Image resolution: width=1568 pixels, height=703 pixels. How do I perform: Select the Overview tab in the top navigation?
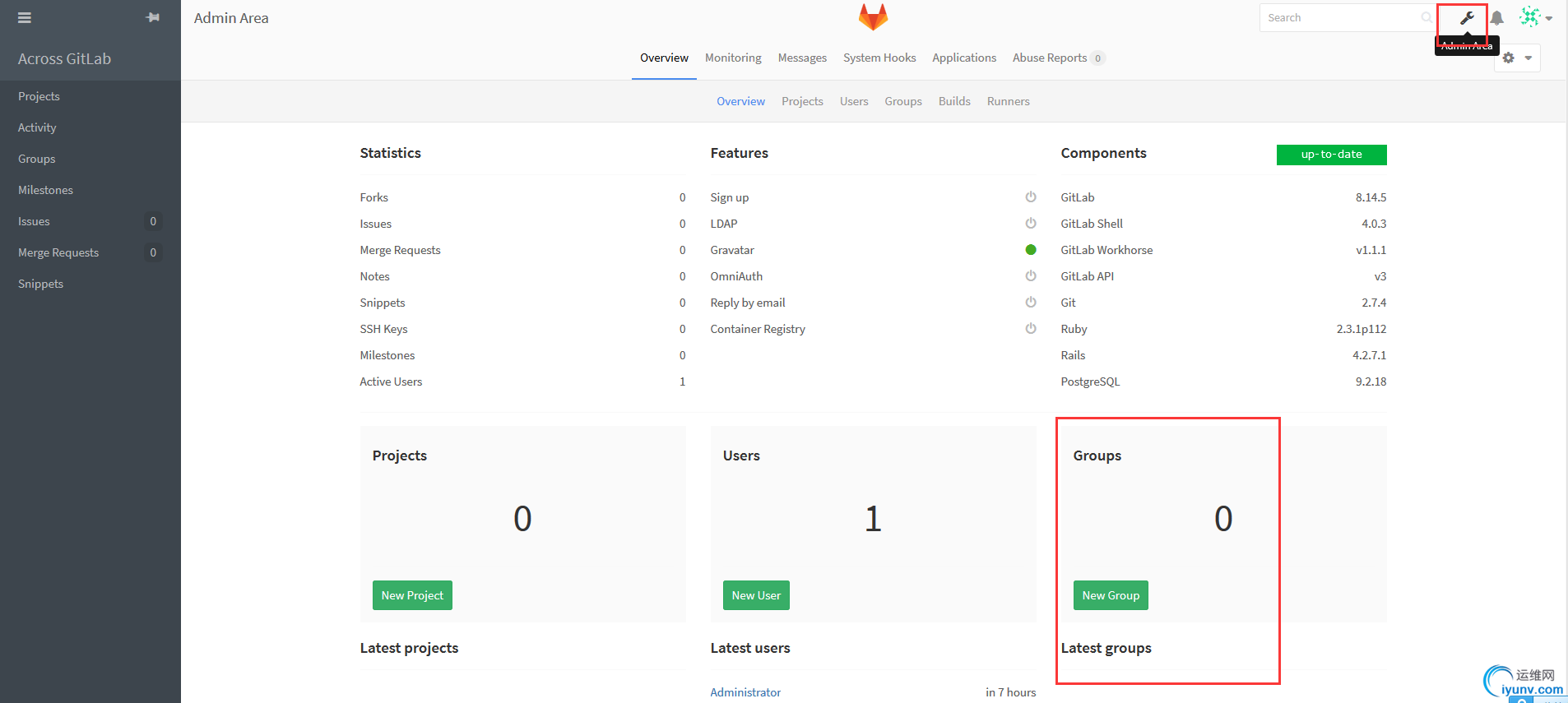664,58
